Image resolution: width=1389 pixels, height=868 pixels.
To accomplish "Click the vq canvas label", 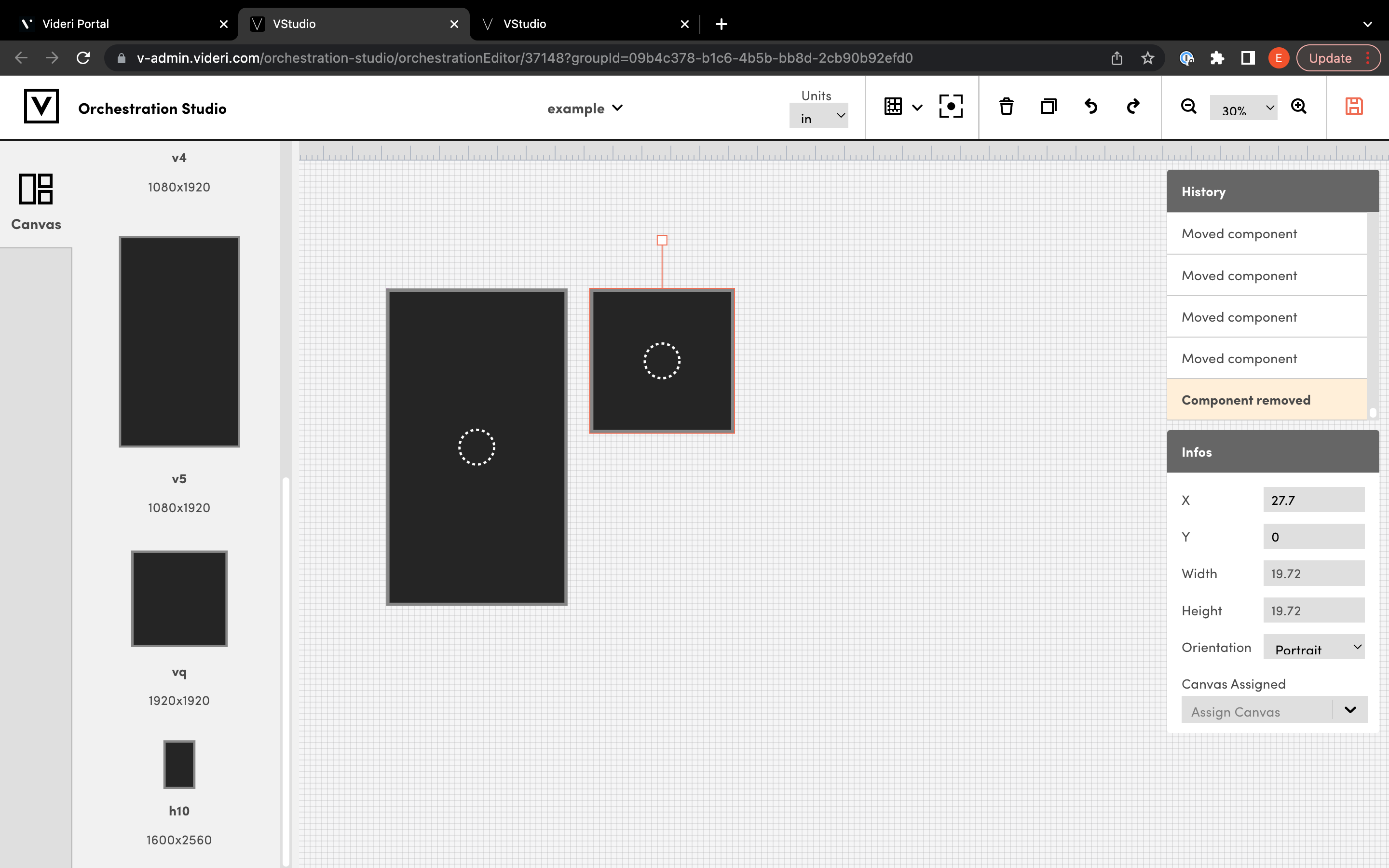I will click(x=179, y=672).
